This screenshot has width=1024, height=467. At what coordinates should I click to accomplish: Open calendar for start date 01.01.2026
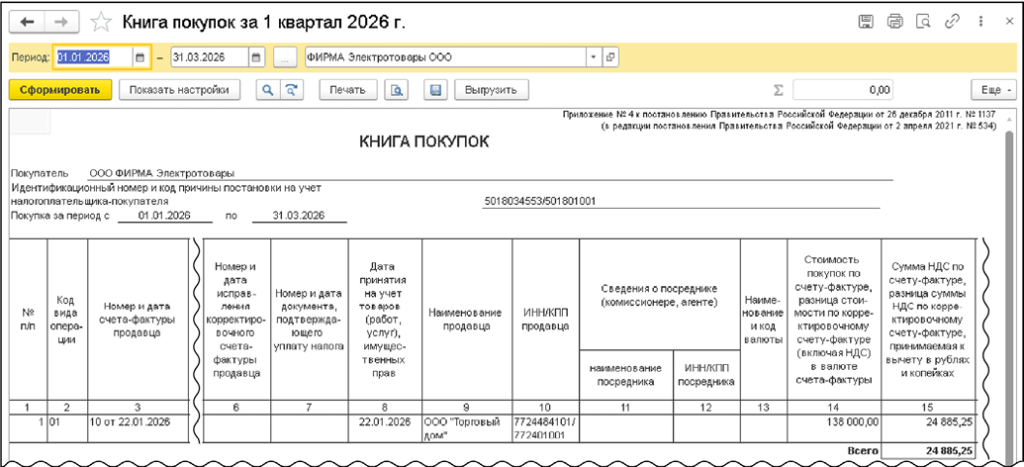click(x=140, y=57)
